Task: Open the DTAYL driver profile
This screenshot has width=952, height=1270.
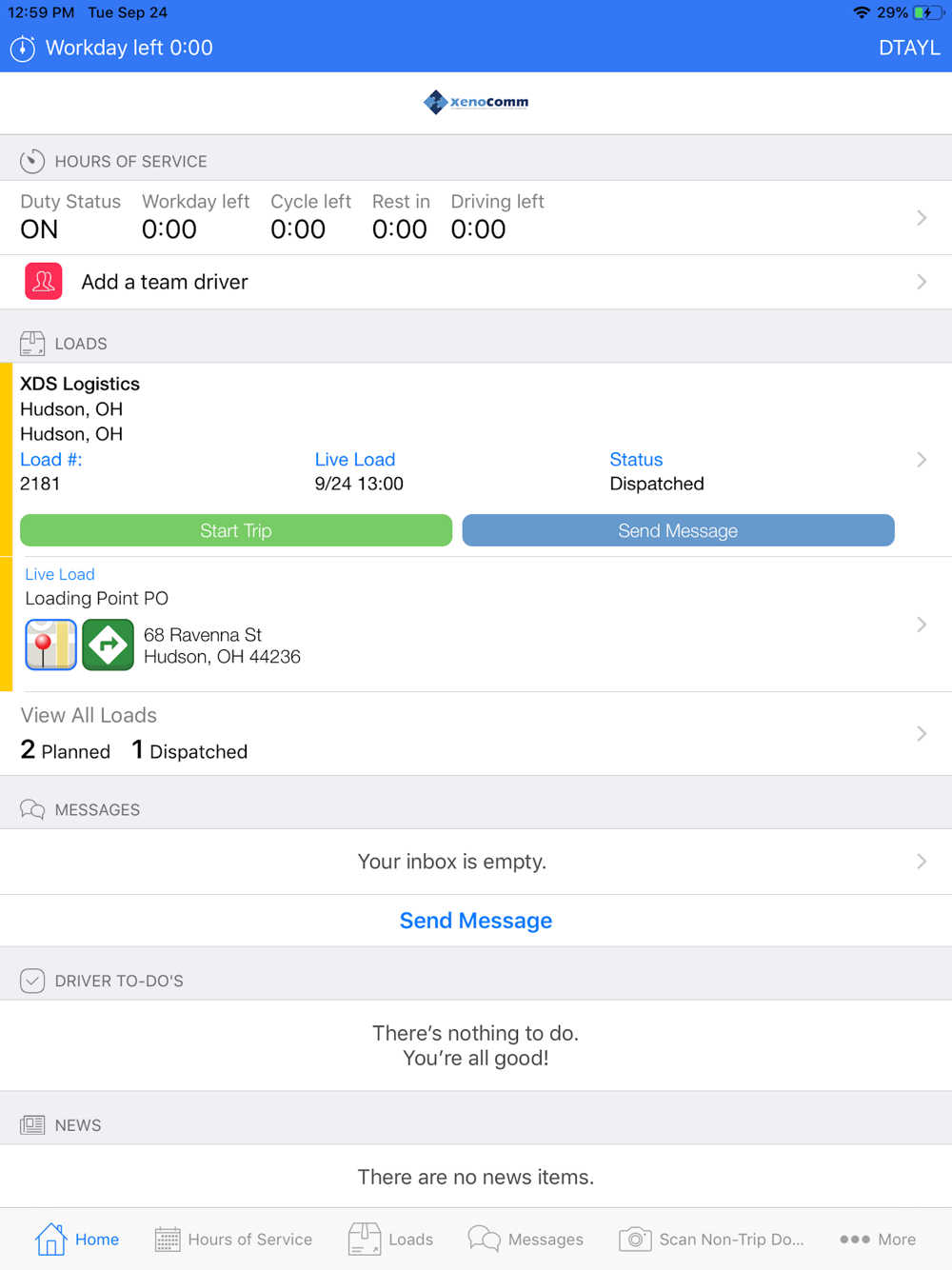Action: click(x=909, y=48)
